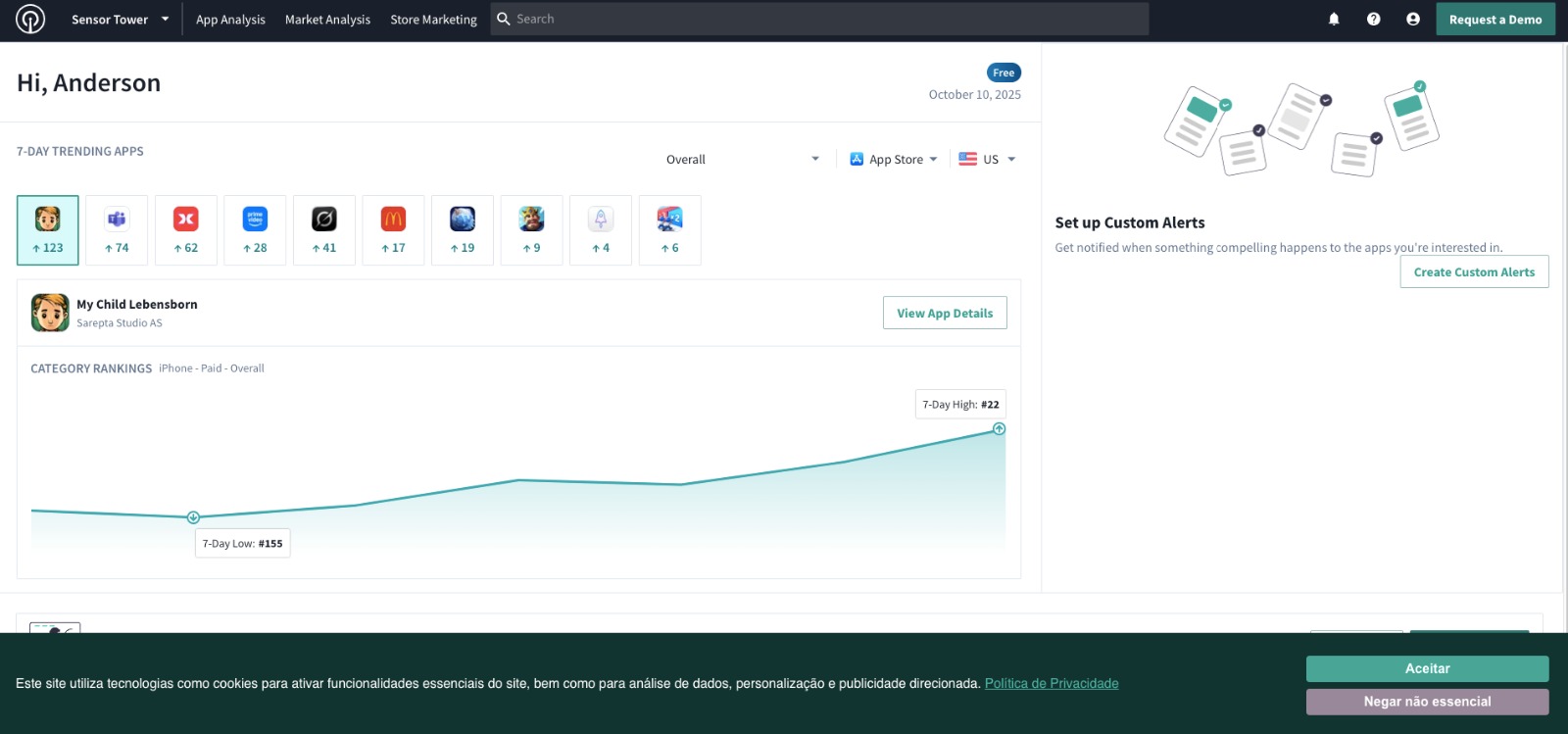Viewport: 1568px width, 734px height.
Task: Open the notifications bell
Action: click(x=1334, y=19)
